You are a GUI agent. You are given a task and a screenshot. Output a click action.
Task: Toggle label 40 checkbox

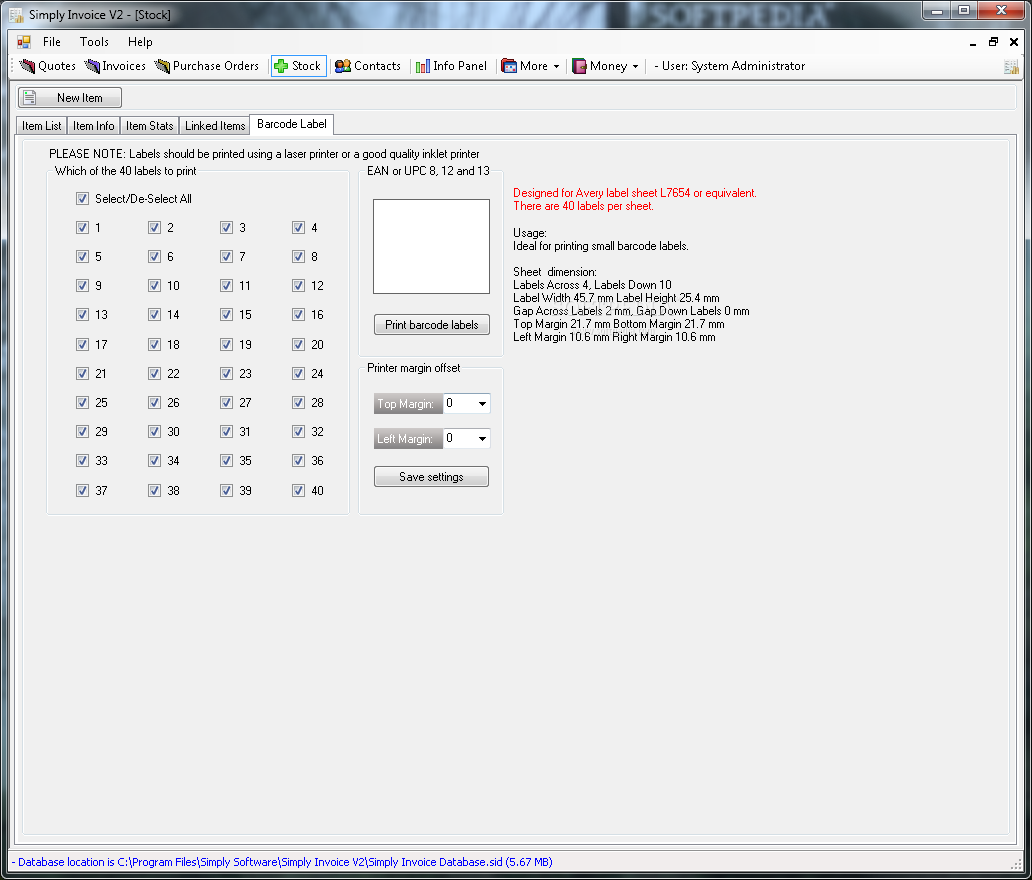coord(298,490)
